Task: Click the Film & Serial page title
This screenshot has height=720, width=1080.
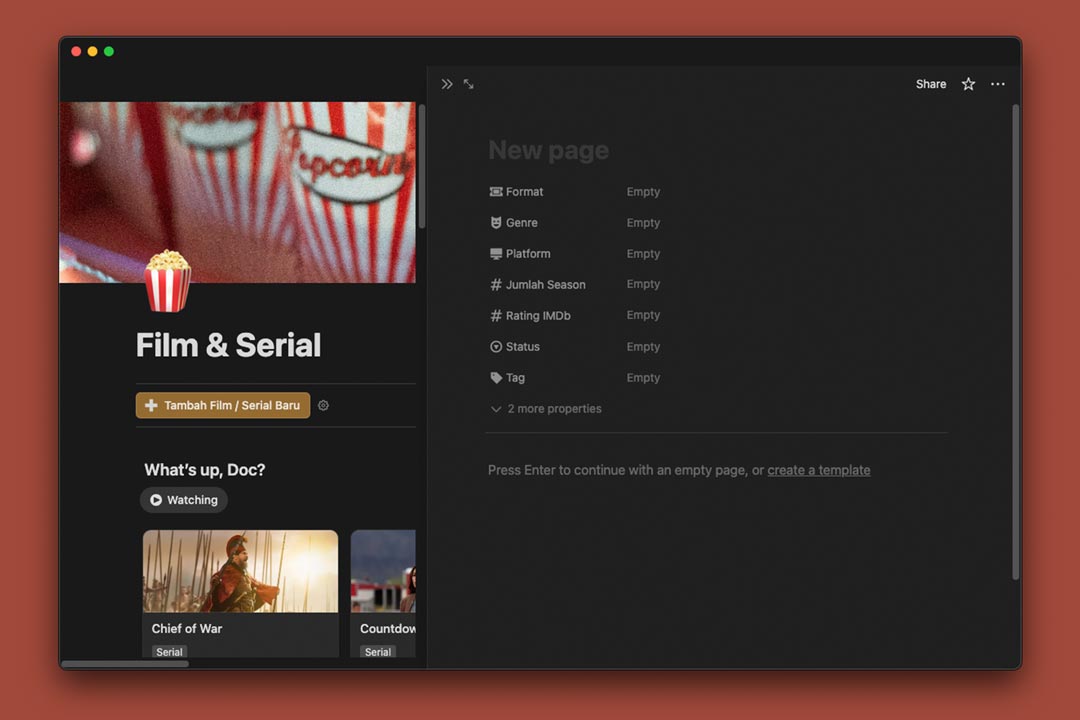Action: (x=228, y=345)
